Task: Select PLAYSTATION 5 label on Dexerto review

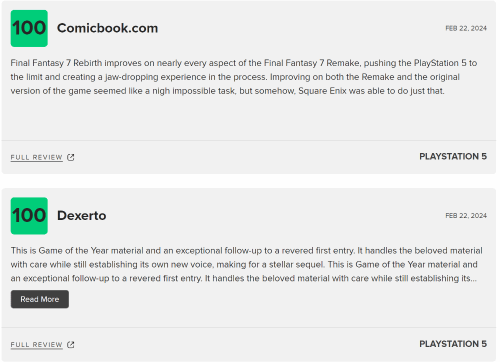Action: pos(453,344)
